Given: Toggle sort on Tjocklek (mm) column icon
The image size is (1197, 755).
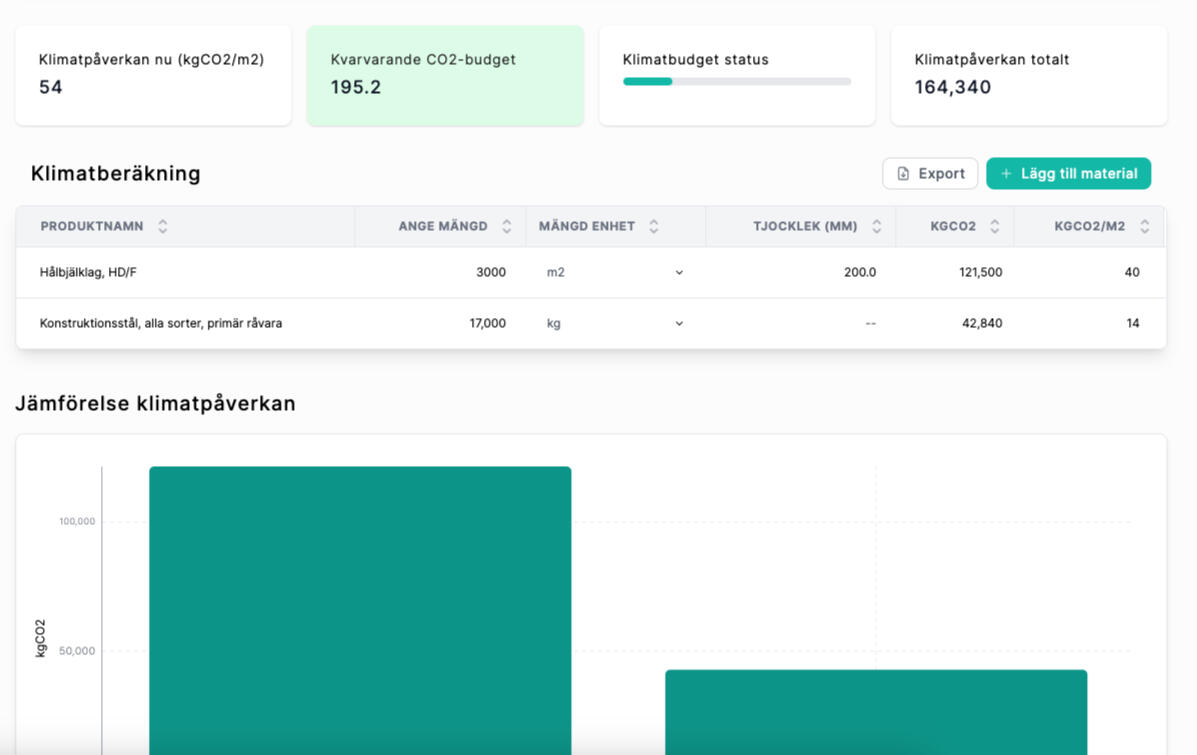Looking at the screenshot, I should coord(877,227).
